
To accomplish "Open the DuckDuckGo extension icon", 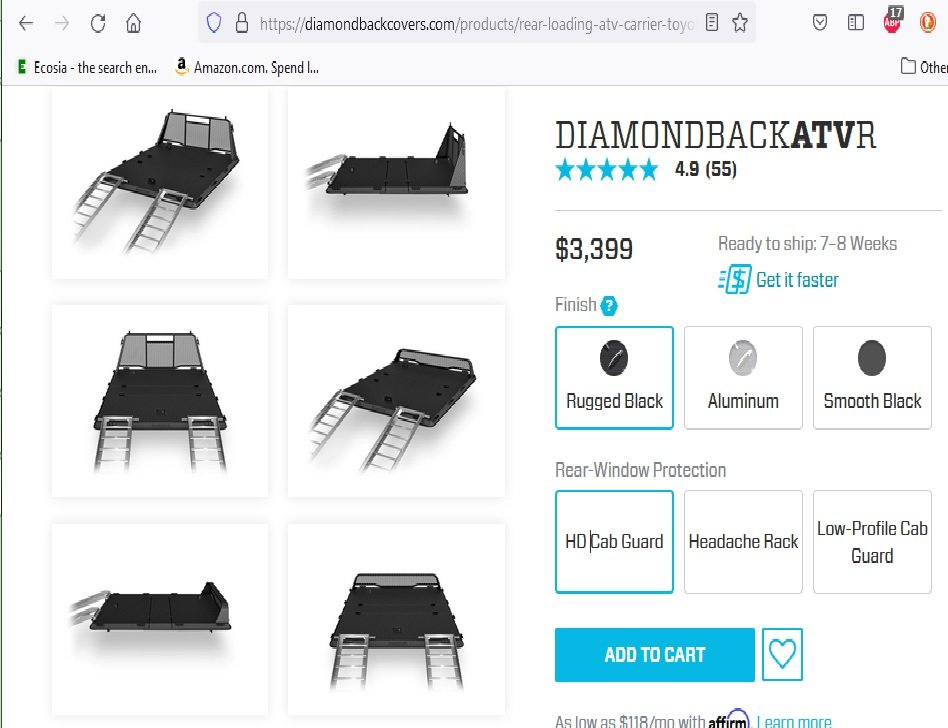I will coord(927,23).
